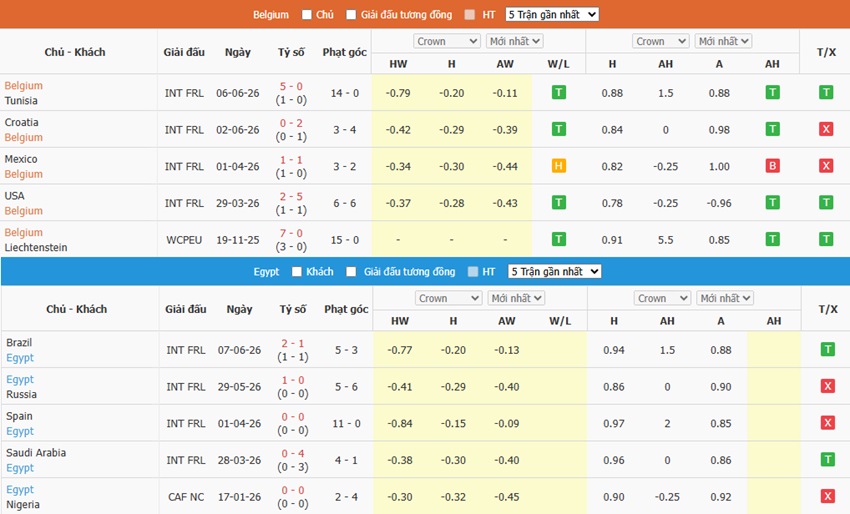Image resolution: width=850 pixels, height=514 pixels.
Task: Click the 7 - 0 score for Belgium-Liechtenstein
Action: tap(291, 233)
